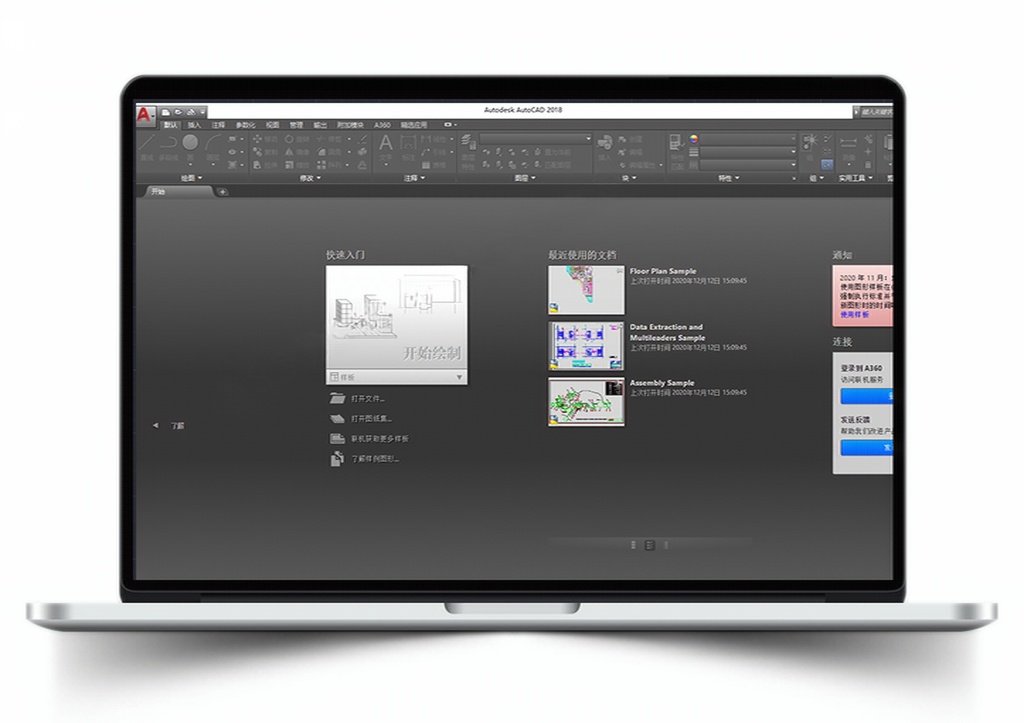Open the 样板 template dropdown under start drawing

pos(396,377)
